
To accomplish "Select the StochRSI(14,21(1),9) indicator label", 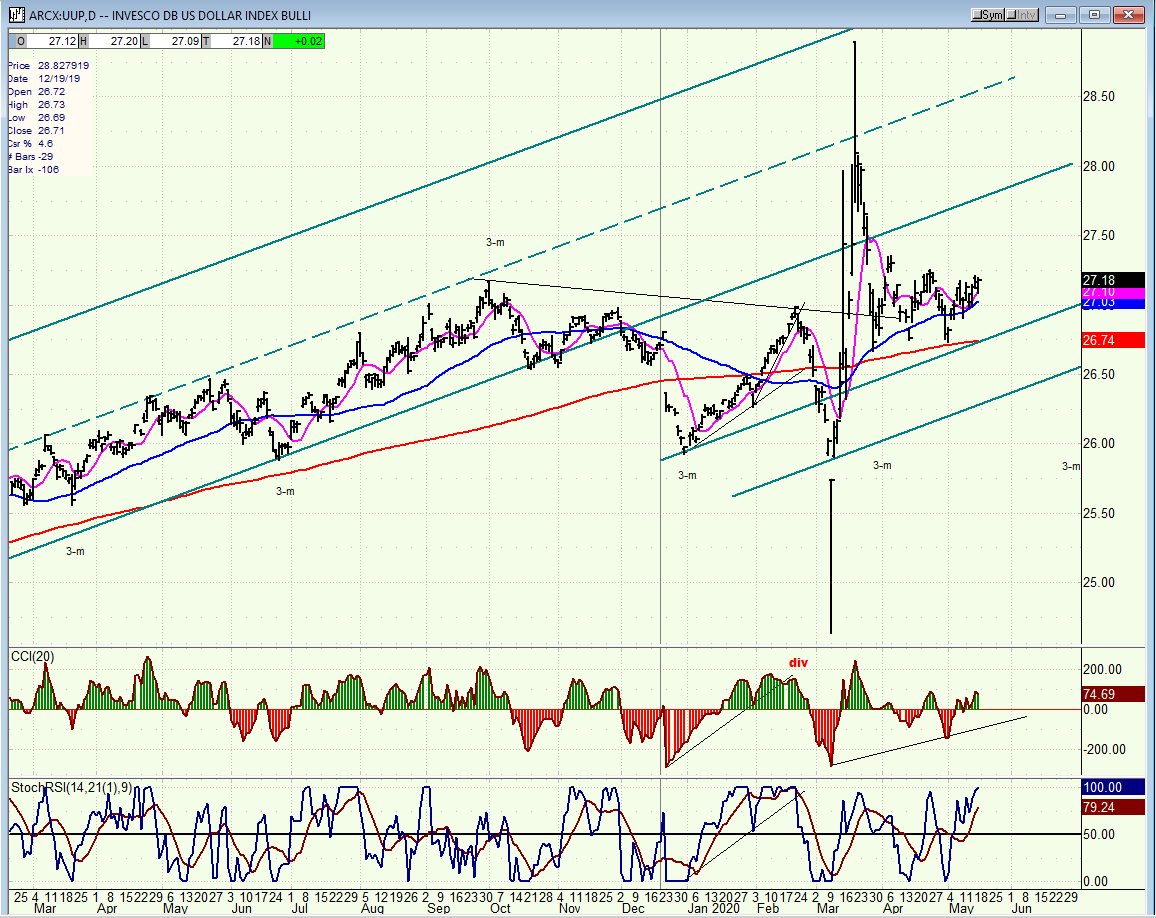I will tap(71, 787).
